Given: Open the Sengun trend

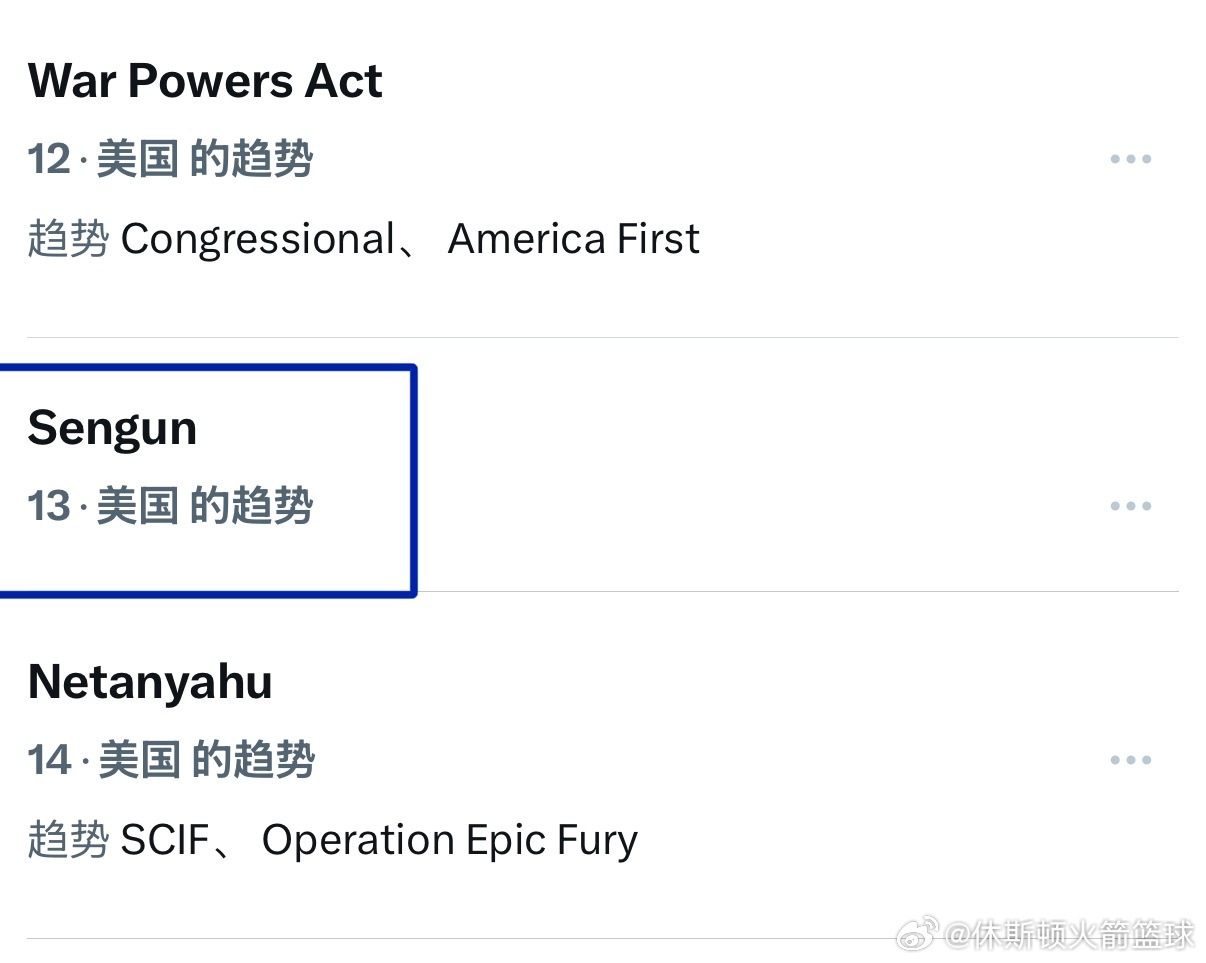Looking at the screenshot, I should [x=112, y=427].
